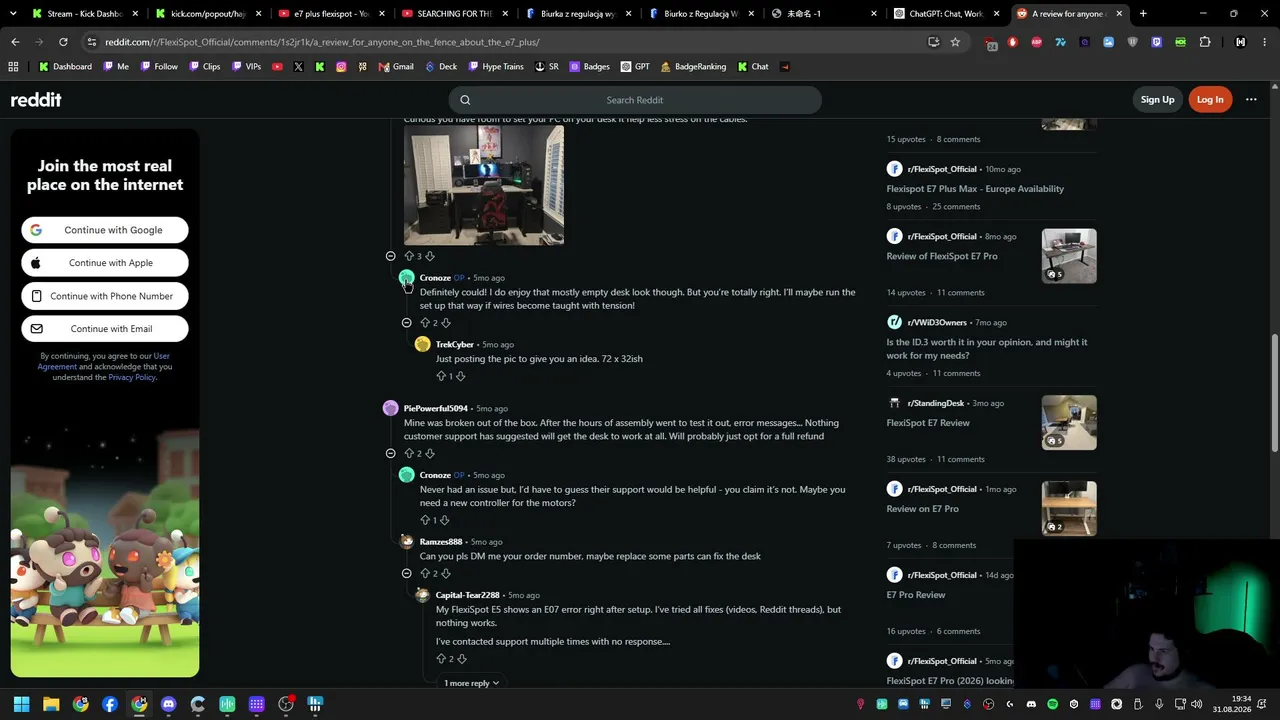Visit the r/StandingDesk subreddit link
This screenshot has height=720, width=1280.
936,403
